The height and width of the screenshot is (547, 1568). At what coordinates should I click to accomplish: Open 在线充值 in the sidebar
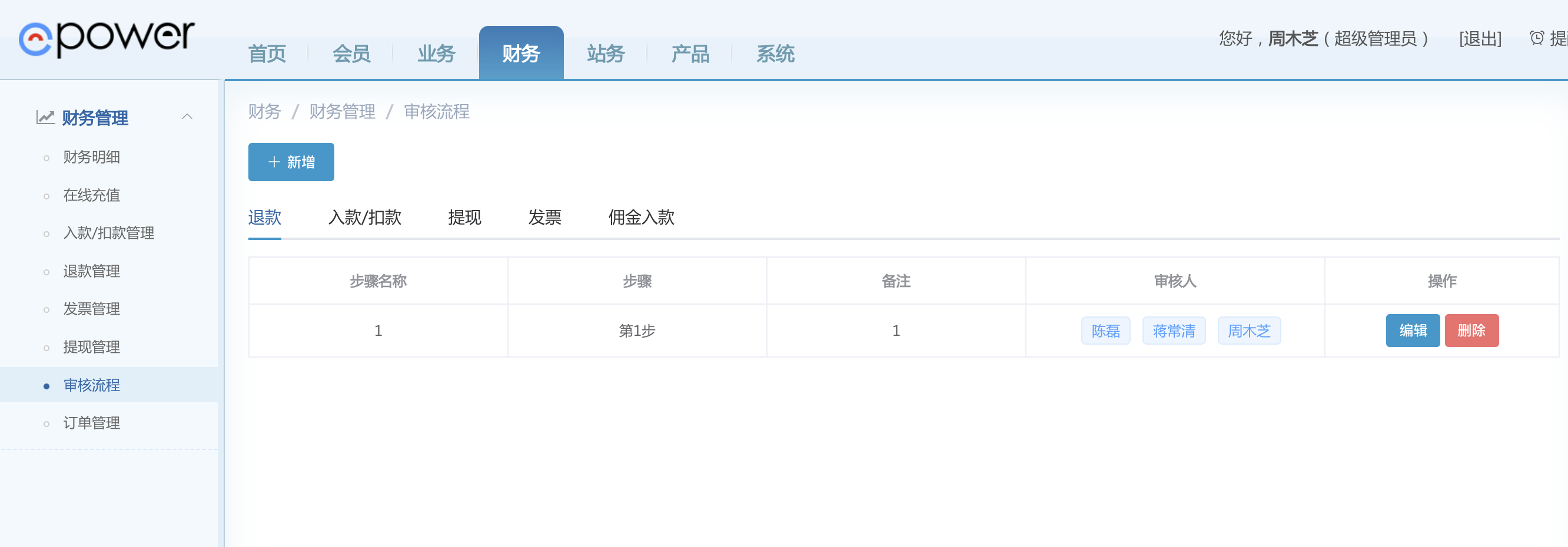[x=92, y=195]
